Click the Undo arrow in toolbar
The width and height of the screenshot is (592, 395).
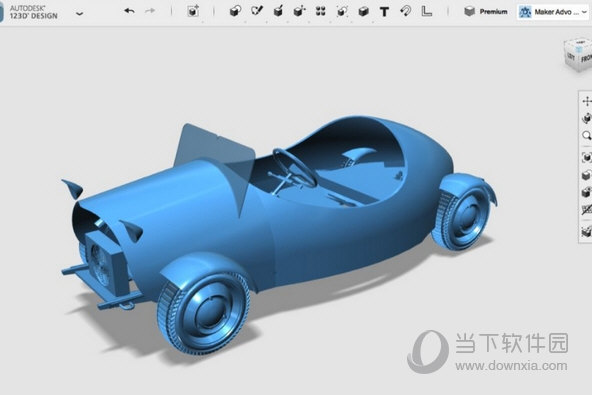click(x=129, y=11)
